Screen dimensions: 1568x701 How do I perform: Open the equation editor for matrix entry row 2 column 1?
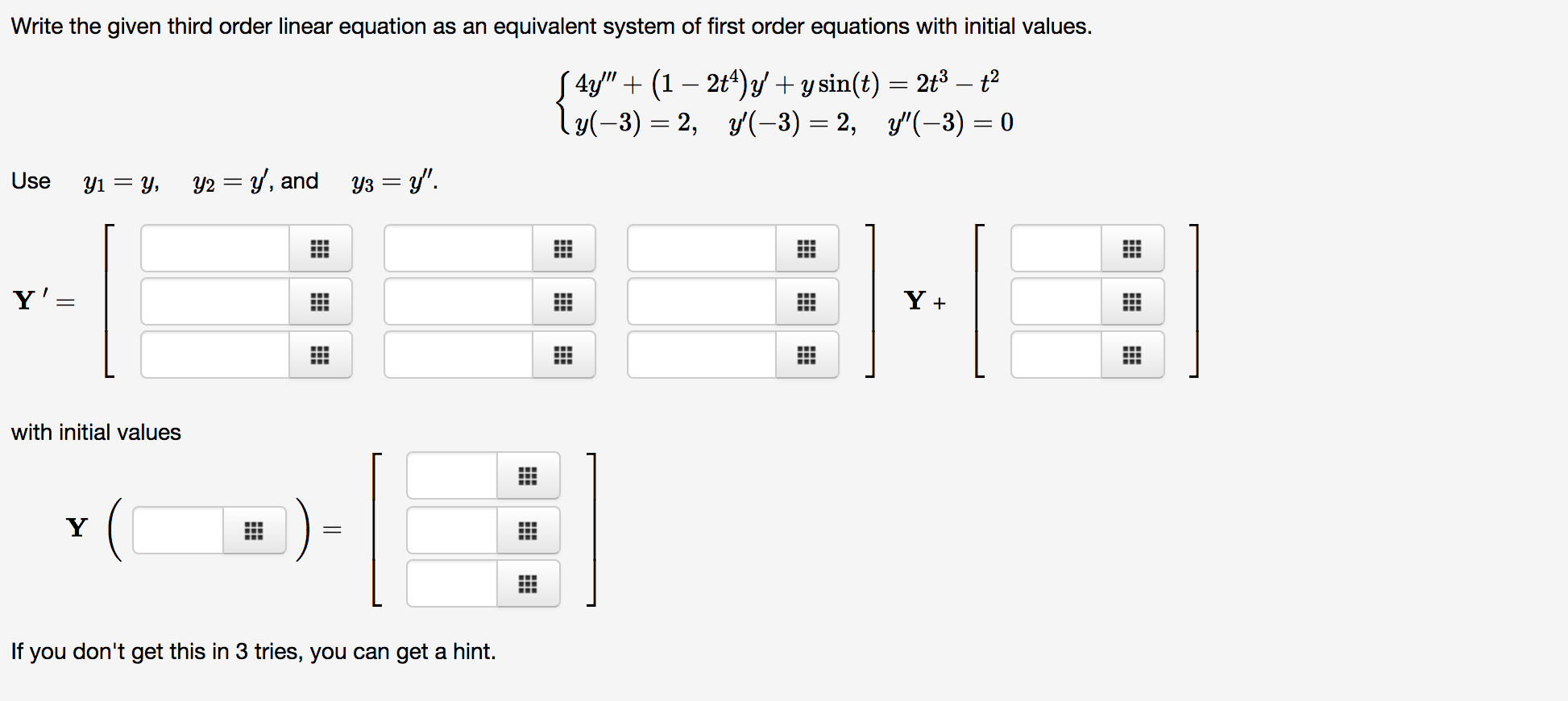click(x=320, y=301)
